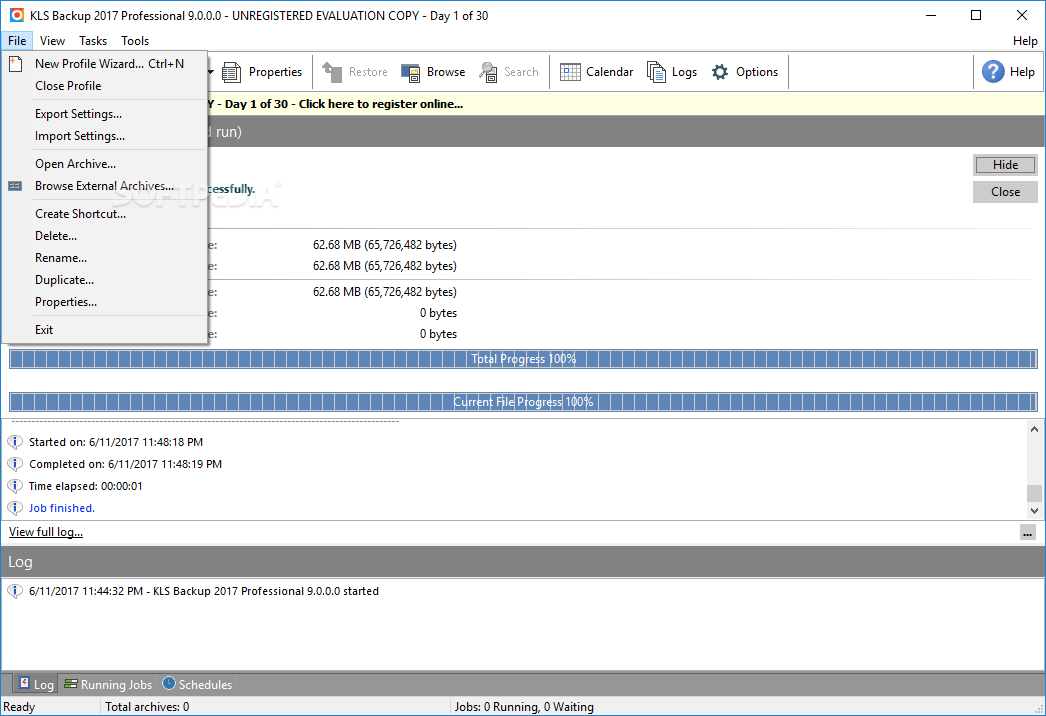Select Create Shortcut menu entry
Screen dimensions: 1046x716
(x=105, y=214)
